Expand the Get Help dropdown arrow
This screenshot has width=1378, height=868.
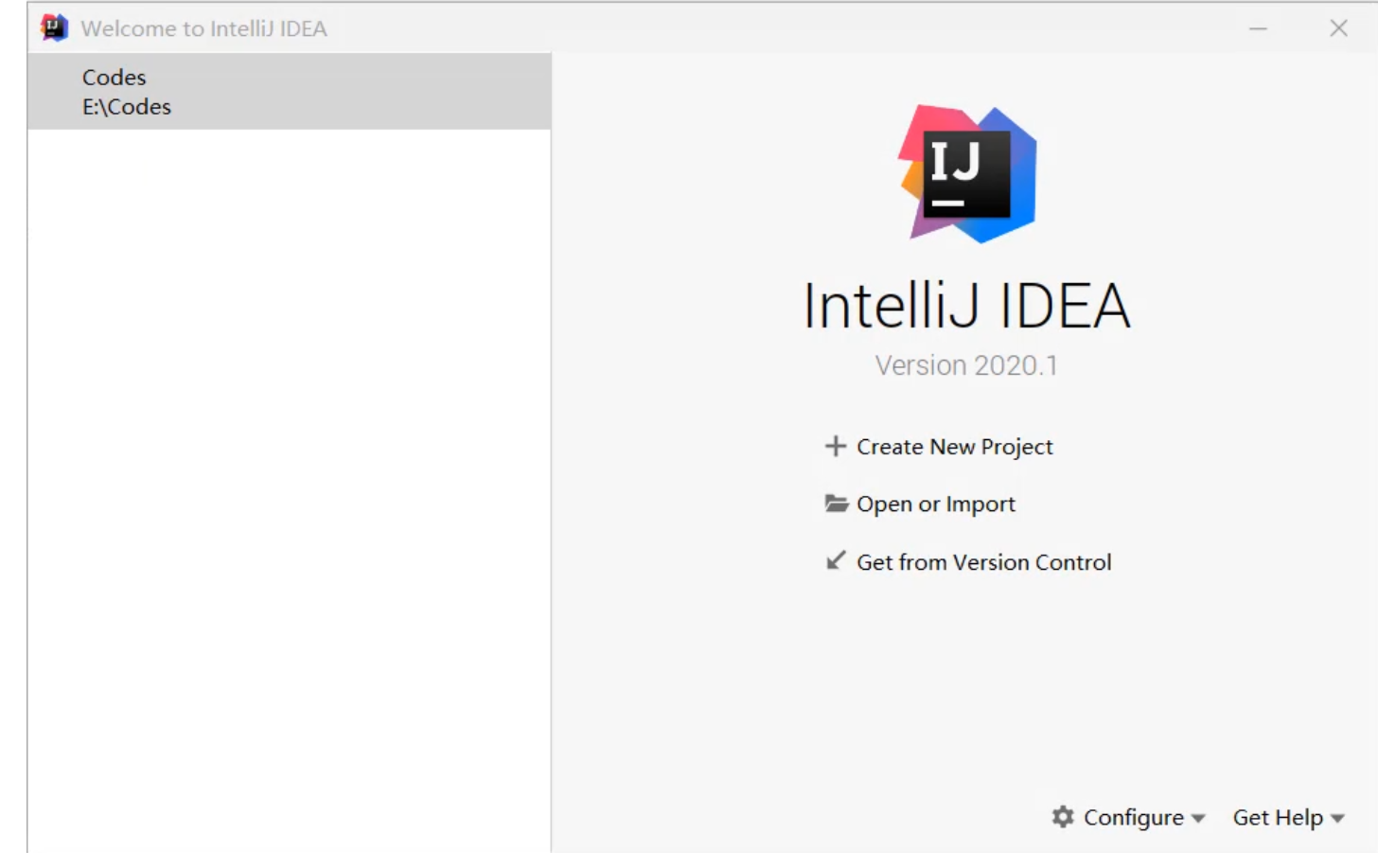click(1337, 819)
